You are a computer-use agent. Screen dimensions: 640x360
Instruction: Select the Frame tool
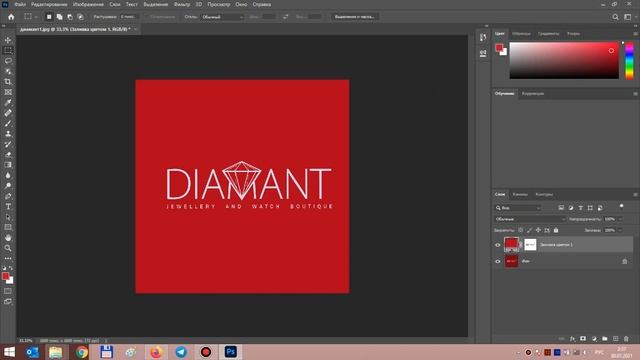[x=8, y=92]
